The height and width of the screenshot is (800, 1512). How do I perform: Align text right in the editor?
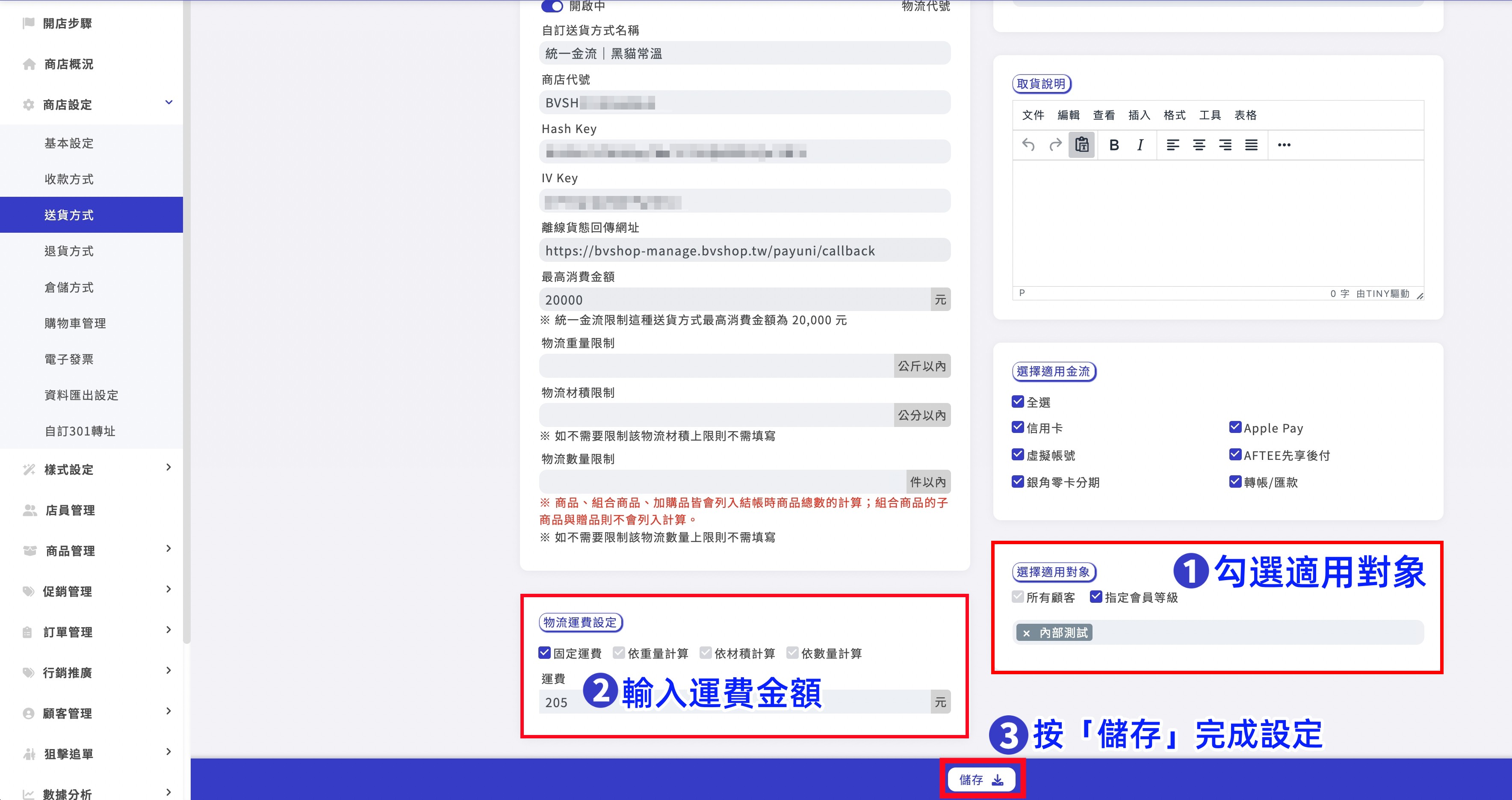click(x=1225, y=145)
